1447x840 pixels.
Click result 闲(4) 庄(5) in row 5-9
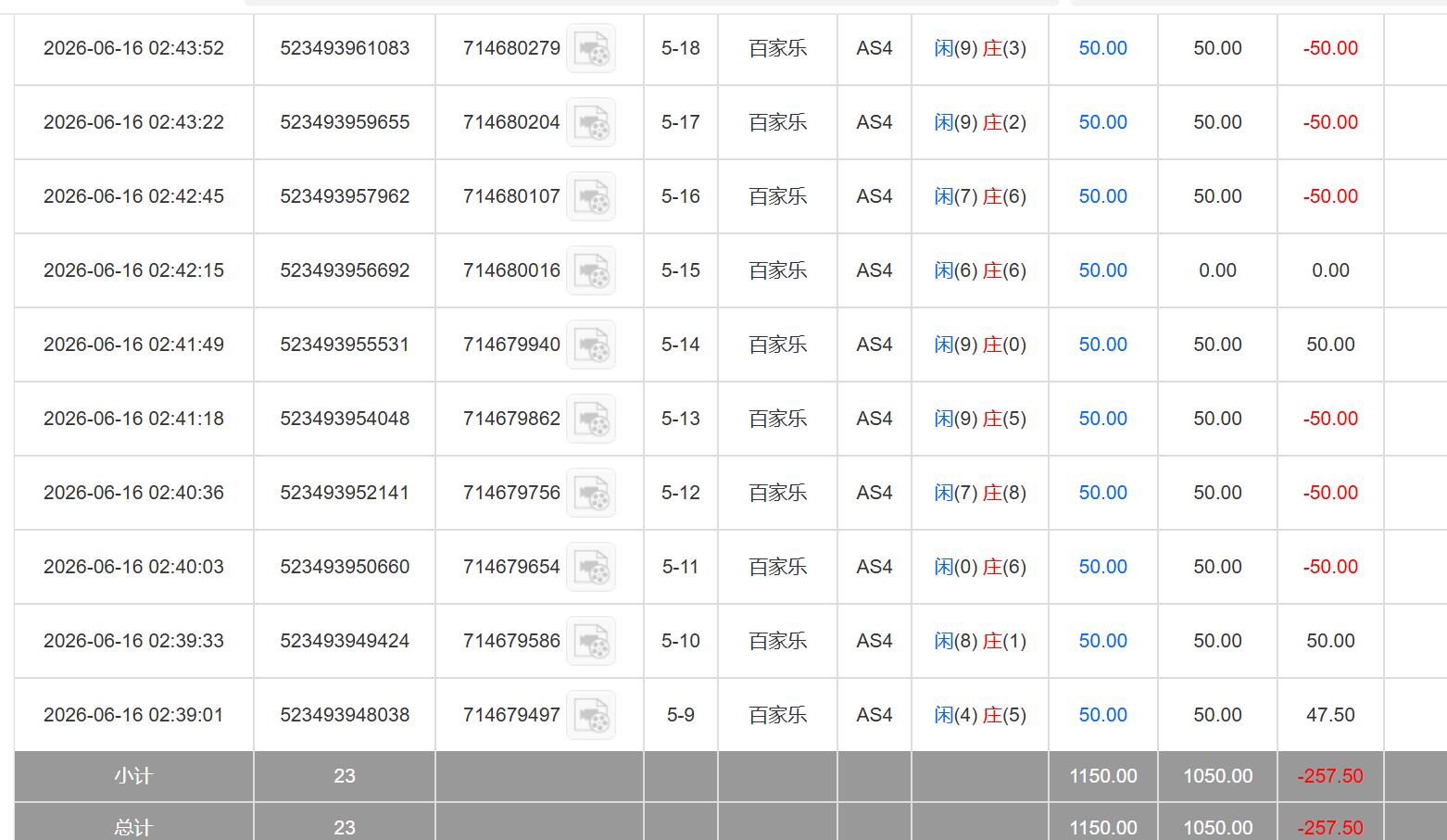coord(980,715)
